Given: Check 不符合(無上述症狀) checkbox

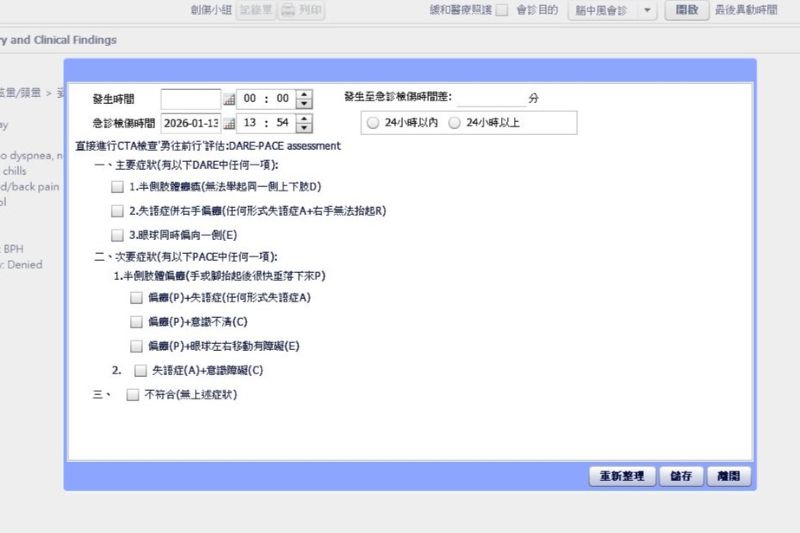Looking at the screenshot, I should [133, 394].
